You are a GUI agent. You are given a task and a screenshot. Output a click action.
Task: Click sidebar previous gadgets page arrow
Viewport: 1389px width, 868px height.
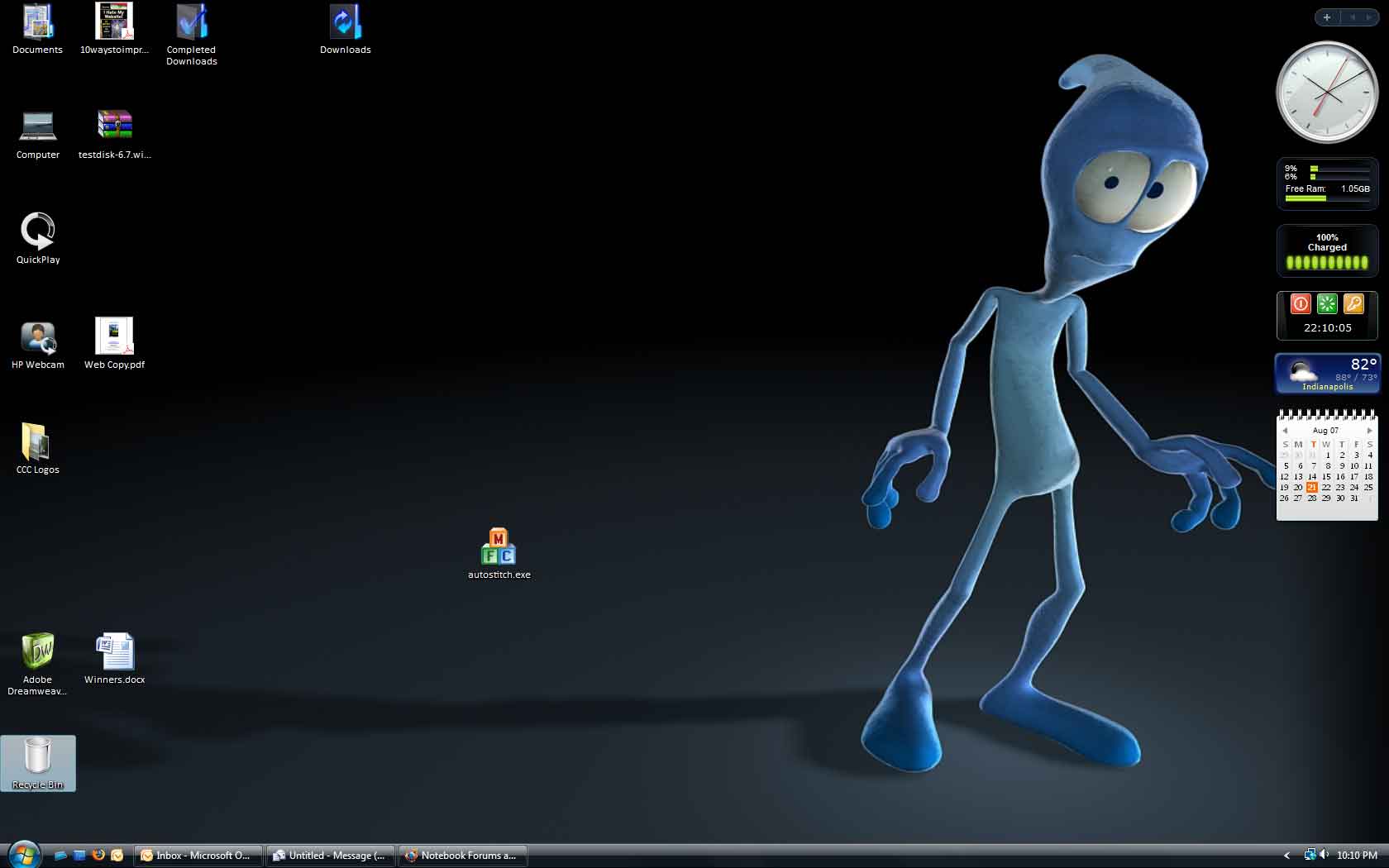tap(1353, 17)
